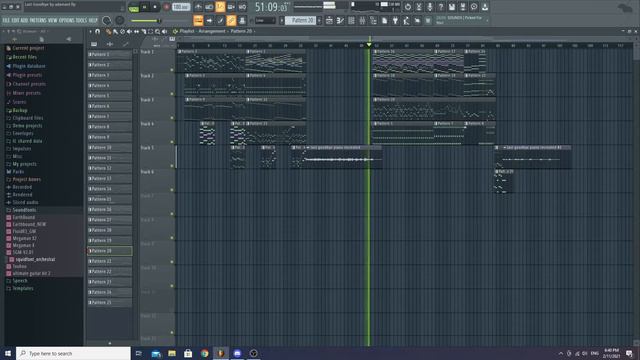The image size is (640, 360).
Task: Click the undo history icon
Action: pos(408,7)
